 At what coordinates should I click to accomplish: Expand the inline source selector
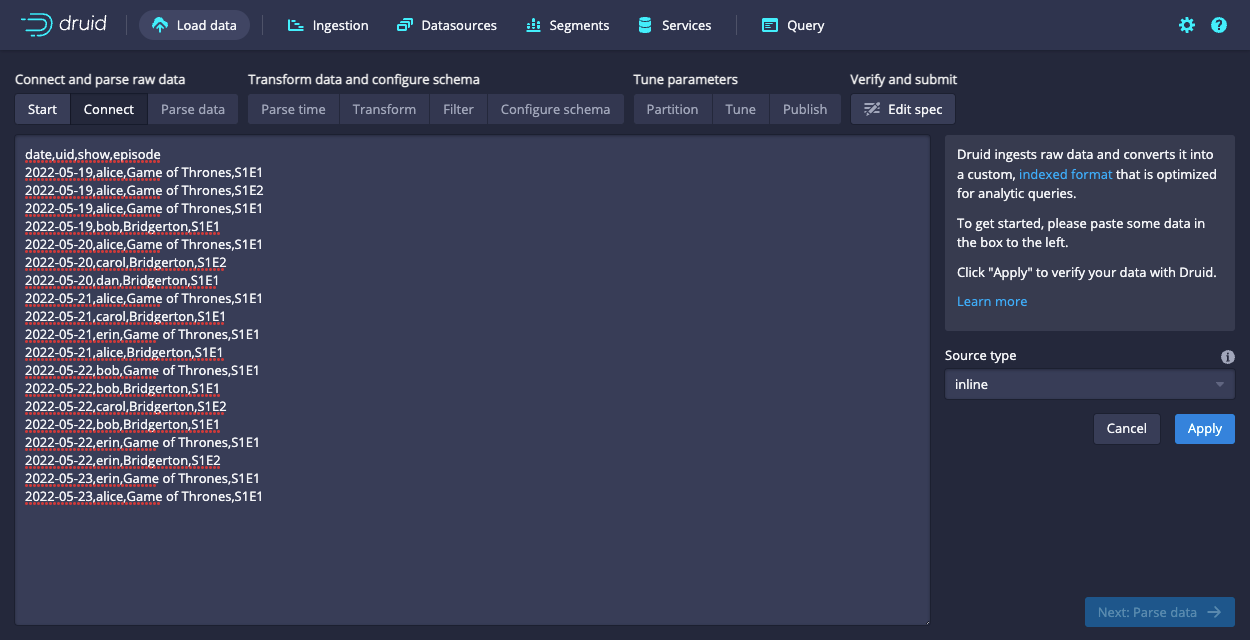[1089, 384]
